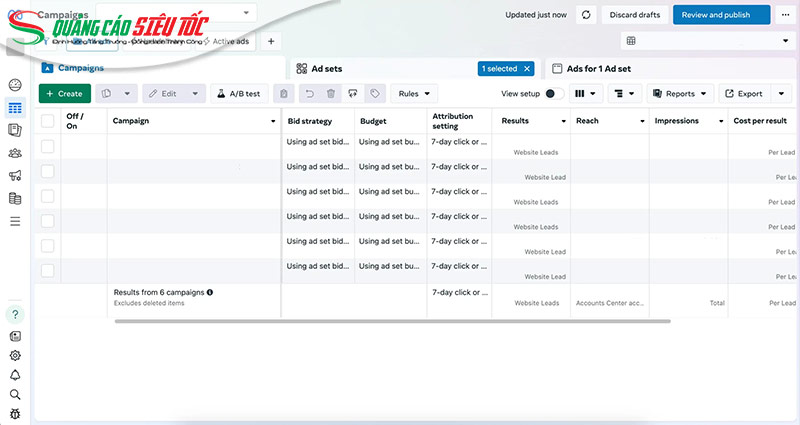
Task: Click the undo arrow icon in toolbar
Action: [x=309, y=93]
